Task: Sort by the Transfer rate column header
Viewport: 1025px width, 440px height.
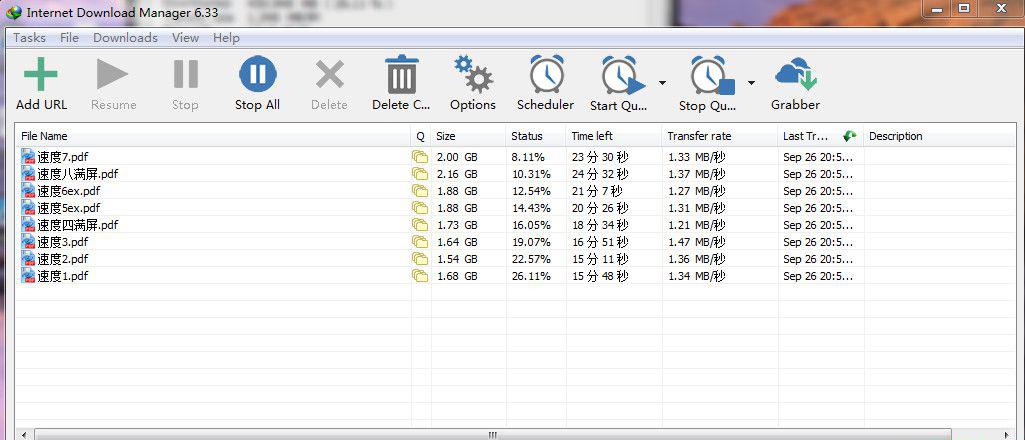Action: [720, 136]
